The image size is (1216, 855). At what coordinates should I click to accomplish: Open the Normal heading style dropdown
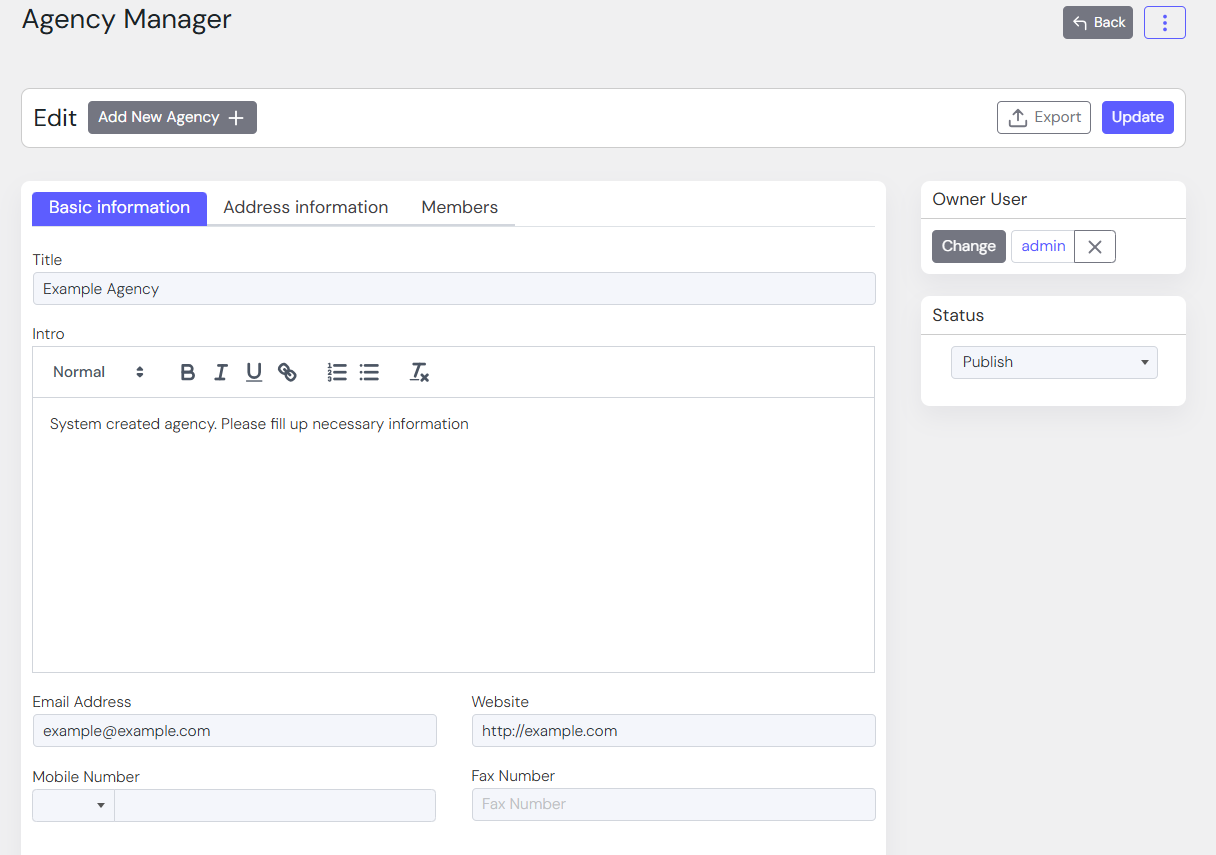[x=98, y=372]
